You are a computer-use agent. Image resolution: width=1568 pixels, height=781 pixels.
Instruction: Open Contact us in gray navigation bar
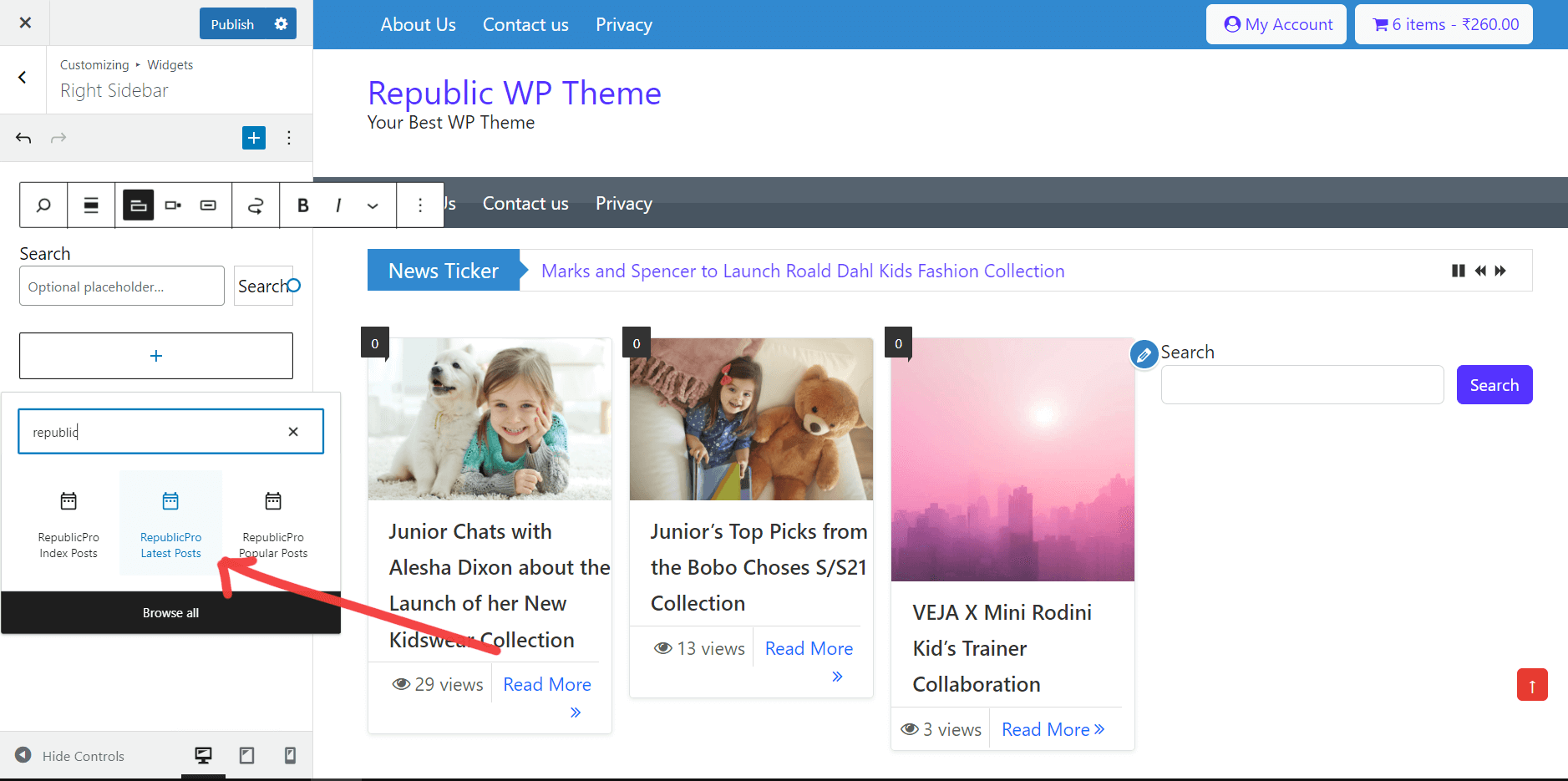525,204
